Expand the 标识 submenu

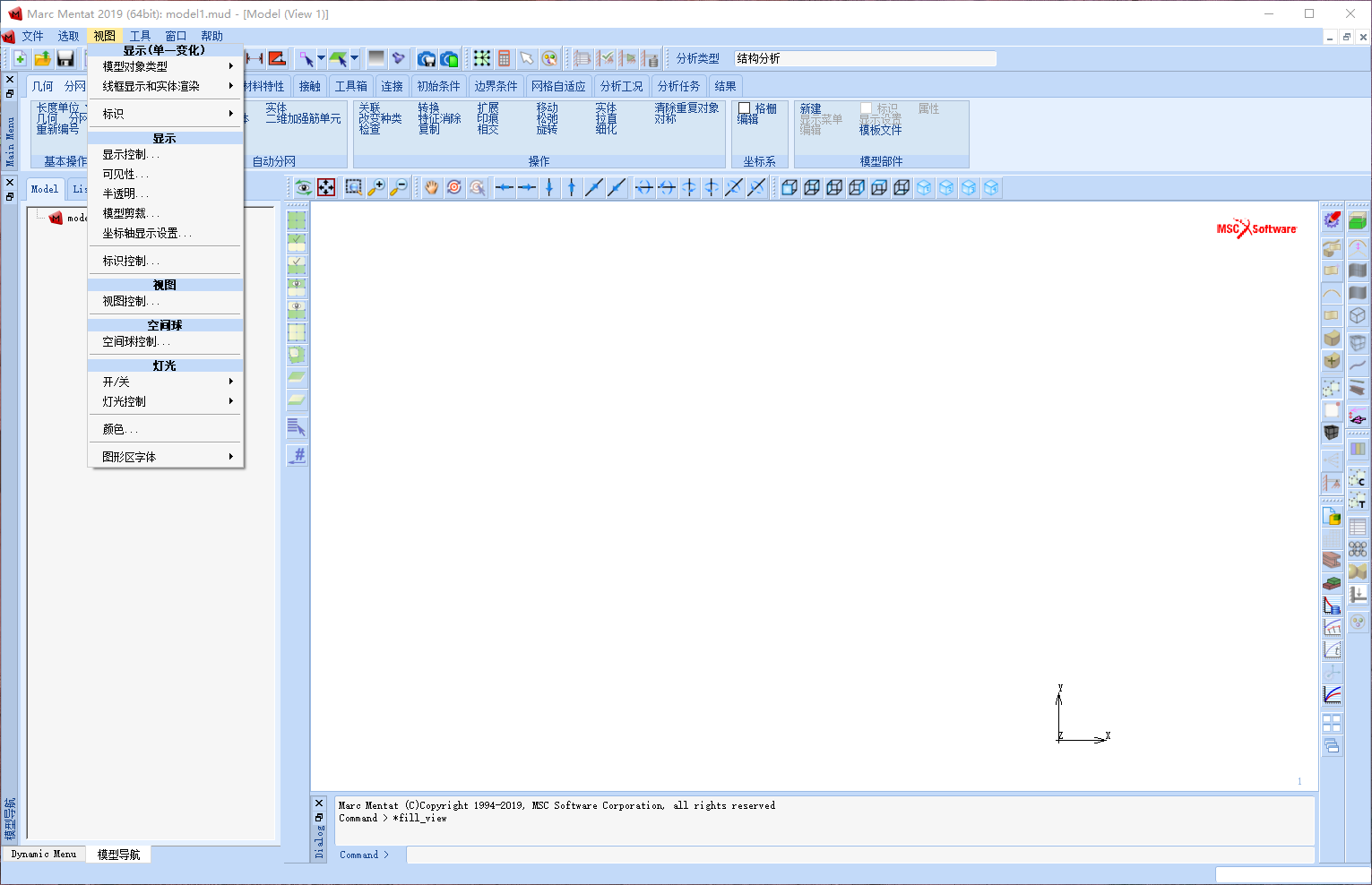pyautogui.click(x=166, y=114)
